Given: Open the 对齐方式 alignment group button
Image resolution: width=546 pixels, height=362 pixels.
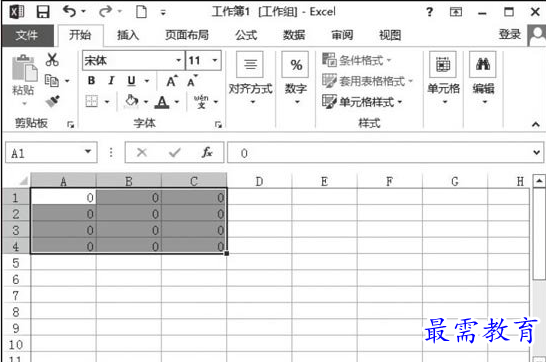Looking at the screenshot, I should click(x=250, y=79).
